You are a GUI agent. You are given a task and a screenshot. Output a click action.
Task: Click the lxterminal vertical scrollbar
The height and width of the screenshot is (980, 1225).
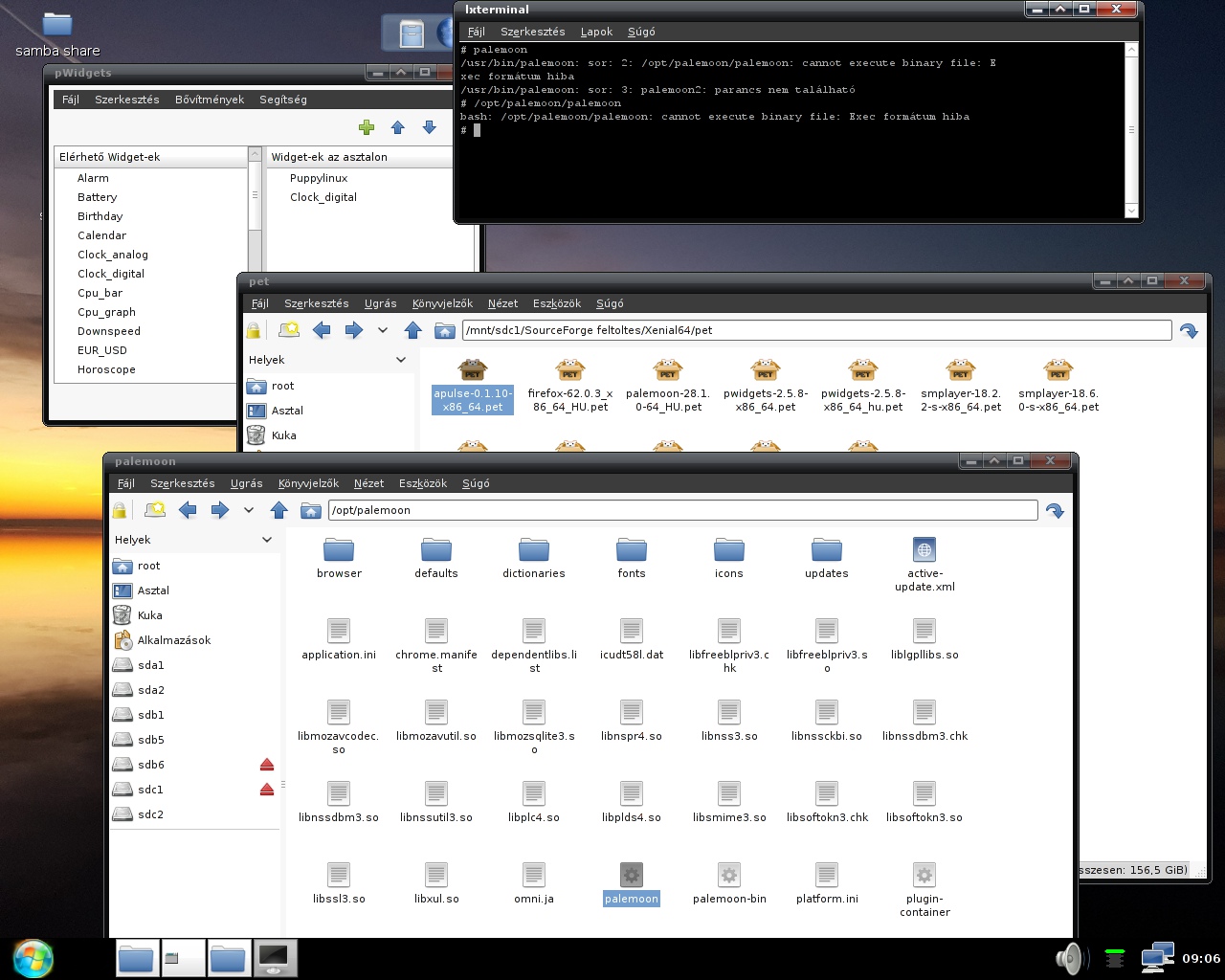[x=1131, y=130]
